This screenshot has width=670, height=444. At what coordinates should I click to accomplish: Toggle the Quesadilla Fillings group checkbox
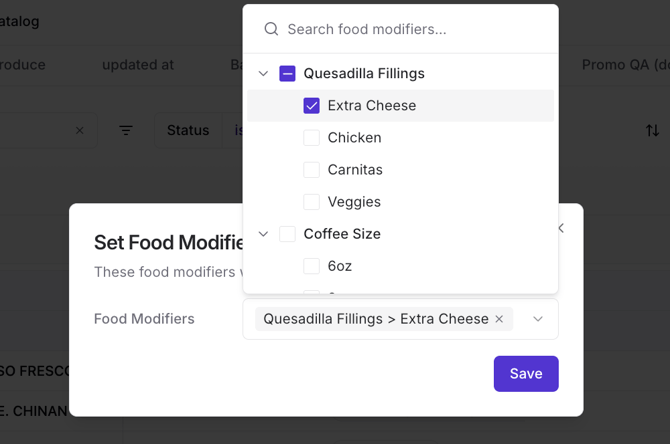pos(287,73)
